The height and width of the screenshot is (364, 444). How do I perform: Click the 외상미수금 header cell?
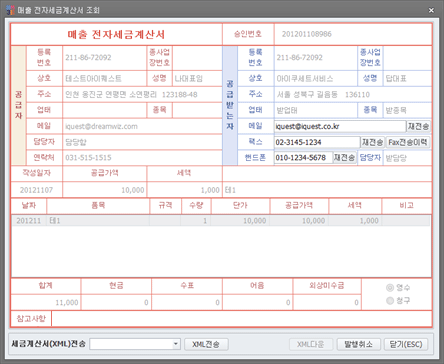(327, 286)
